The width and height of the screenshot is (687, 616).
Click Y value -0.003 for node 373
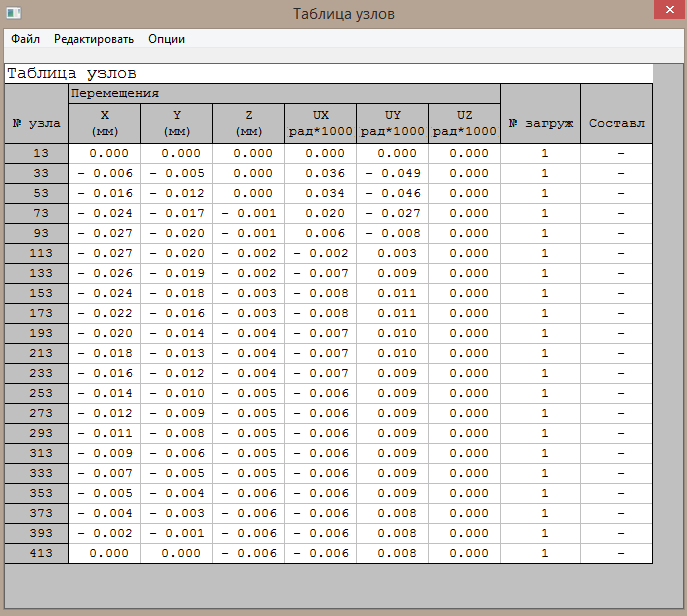click(x=177, y=513)
